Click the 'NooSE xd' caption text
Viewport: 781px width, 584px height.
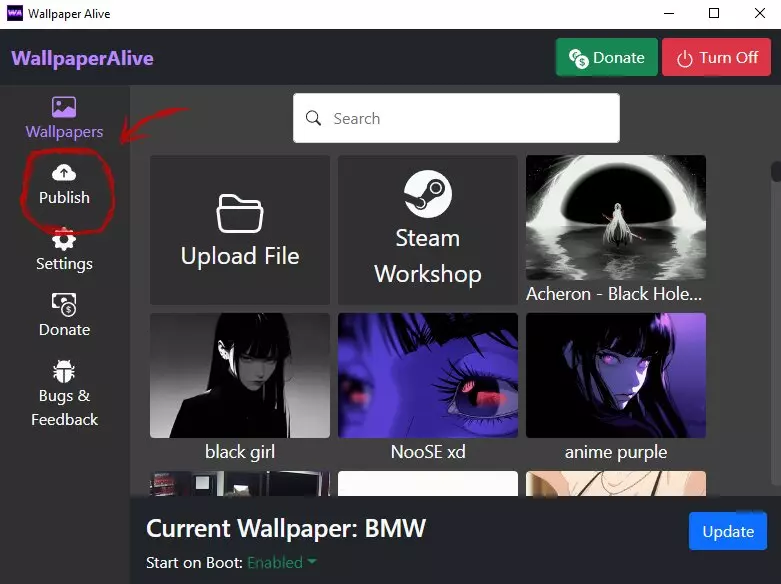pos(428,452)
